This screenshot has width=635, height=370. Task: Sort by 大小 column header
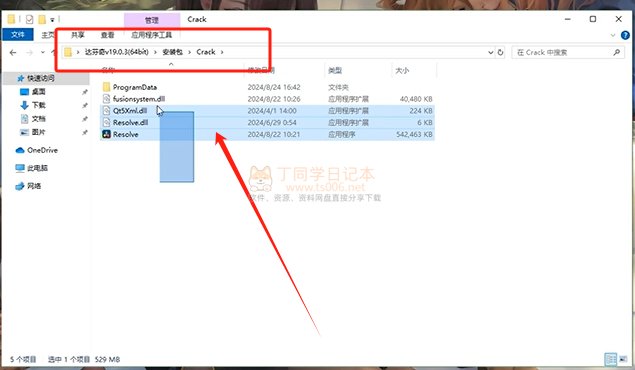[x=402, y=70]
